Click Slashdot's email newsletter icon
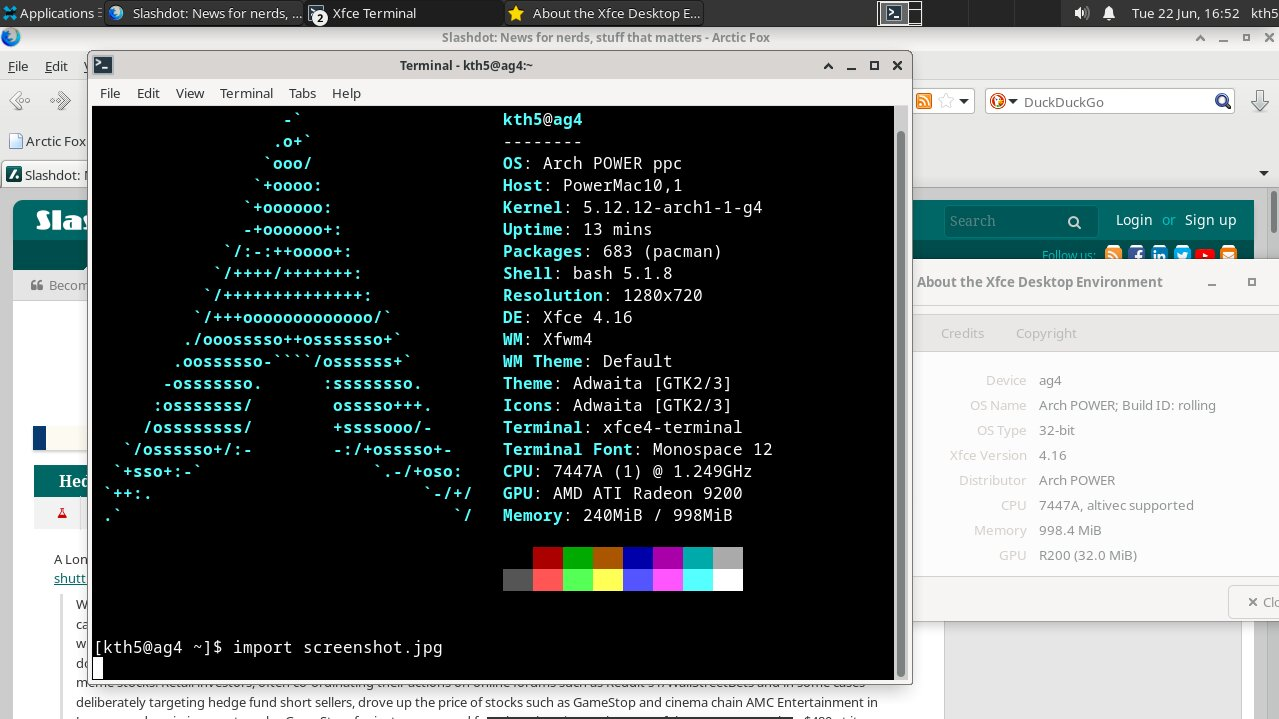Viewport: 1279px width, 719px height. click(x=1228, y=255)
